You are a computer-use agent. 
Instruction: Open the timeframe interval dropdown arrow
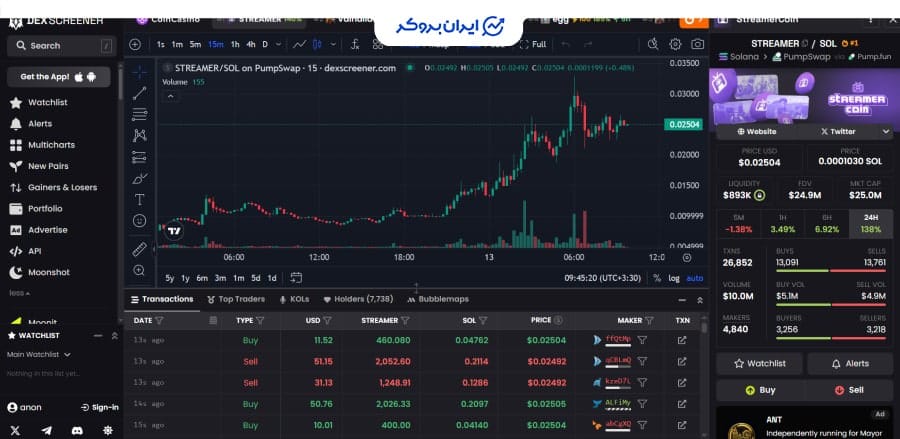pyautogui.click(x=279, y=44)
